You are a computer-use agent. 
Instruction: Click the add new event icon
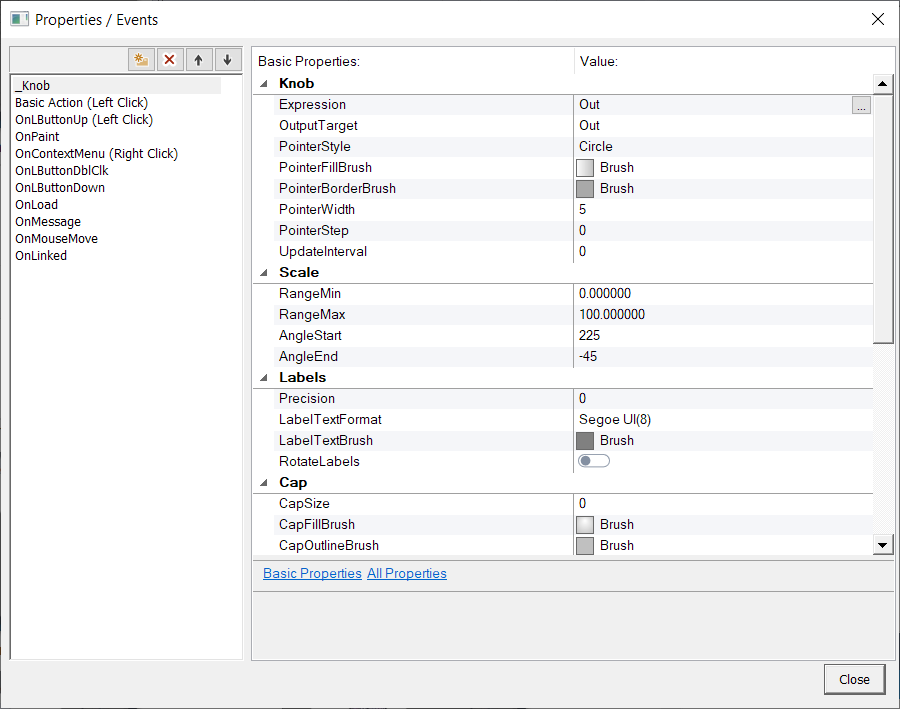coord(141,60)
